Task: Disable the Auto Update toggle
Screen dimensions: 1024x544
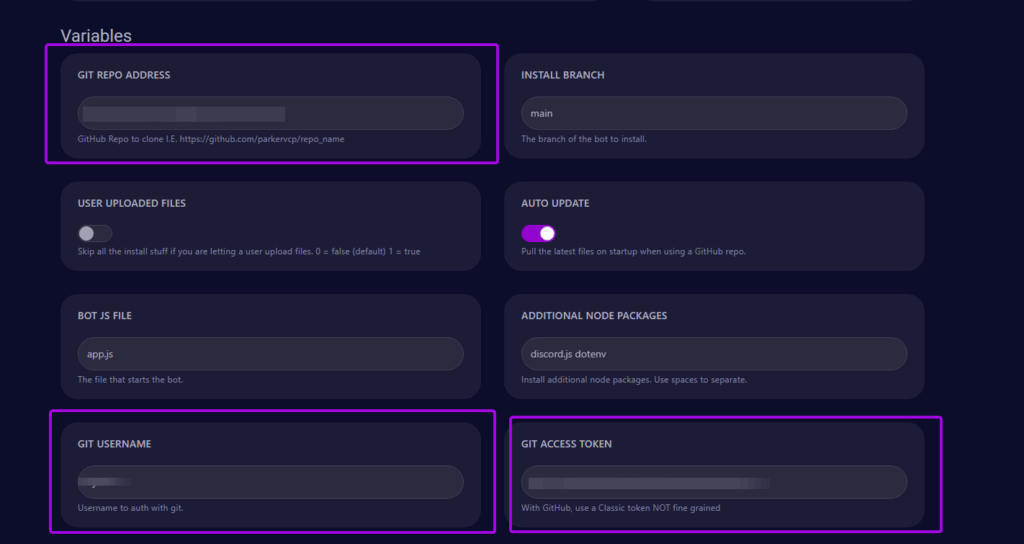Action: [x=538, y=233]
